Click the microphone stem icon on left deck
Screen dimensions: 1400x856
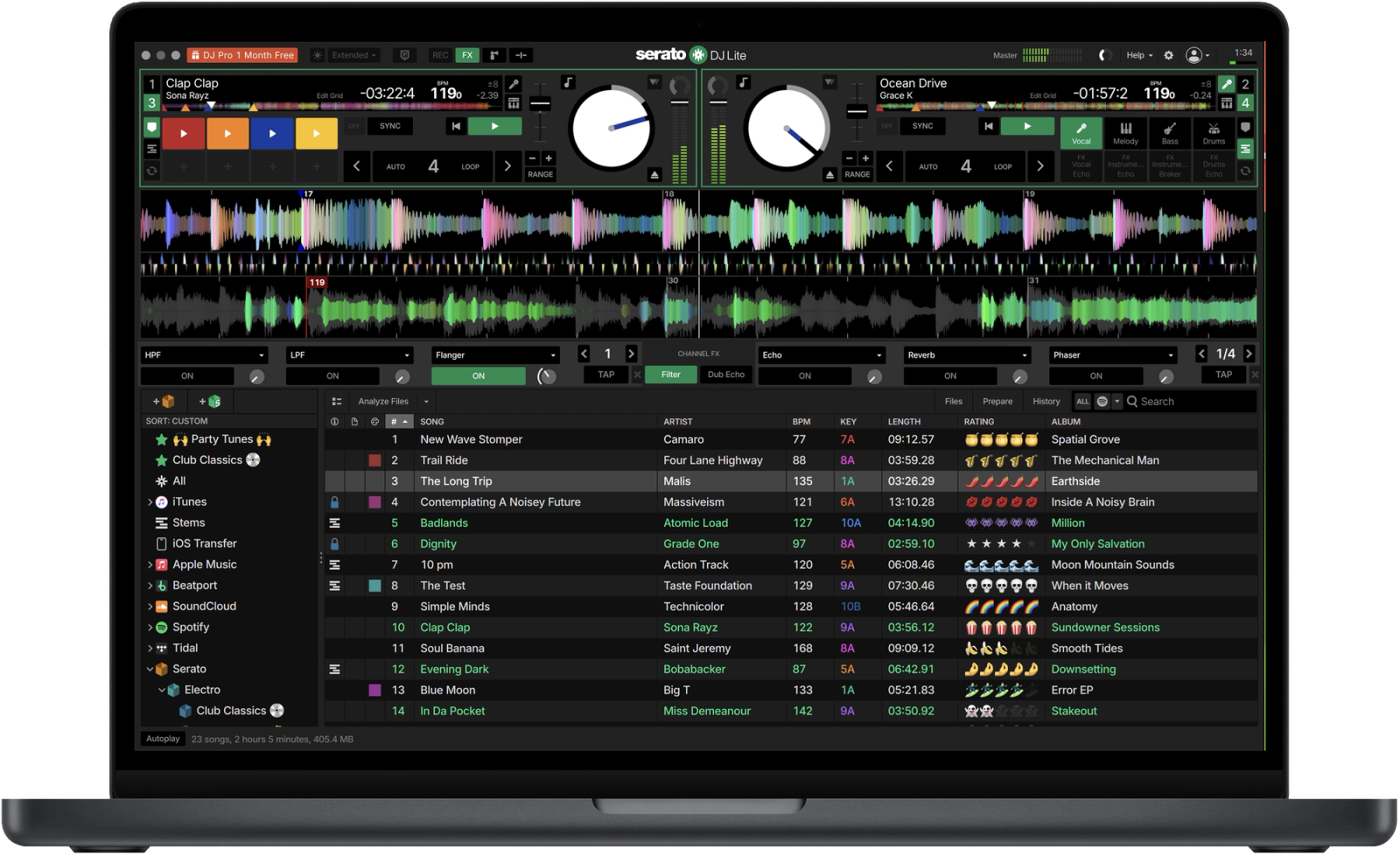pyautogui.click(x=514, y=84)
